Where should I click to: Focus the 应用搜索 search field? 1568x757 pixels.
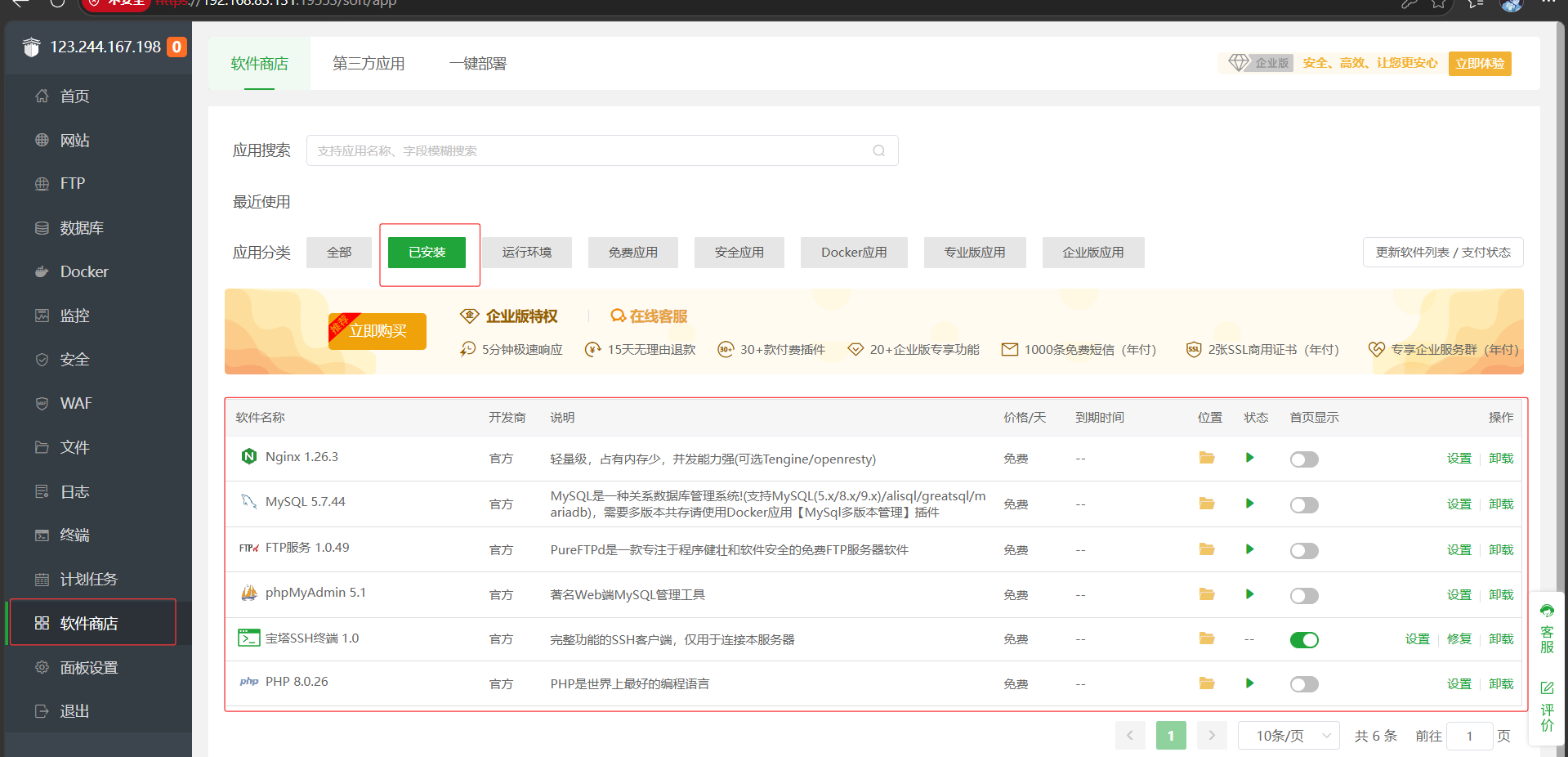[602, 150]
